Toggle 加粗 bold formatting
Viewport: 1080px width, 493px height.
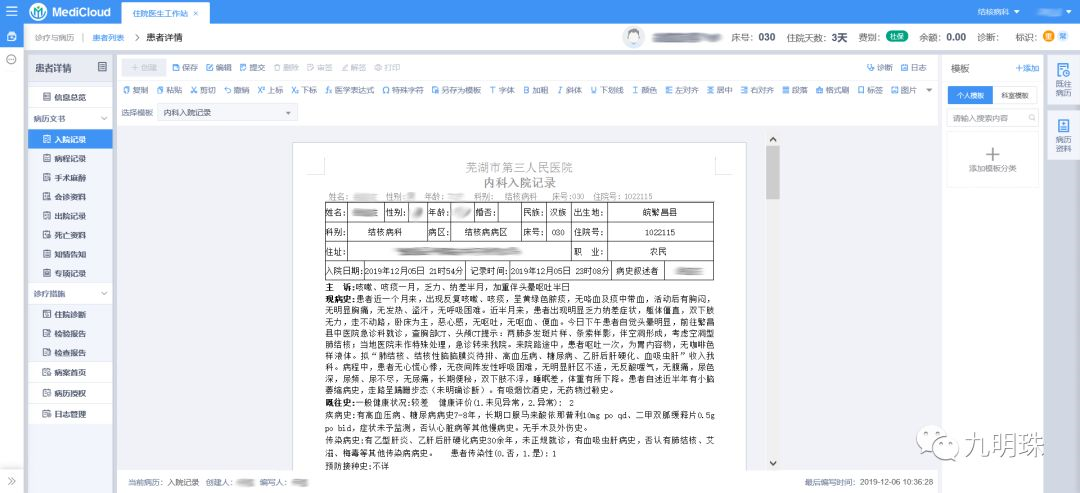pos(536,90)
